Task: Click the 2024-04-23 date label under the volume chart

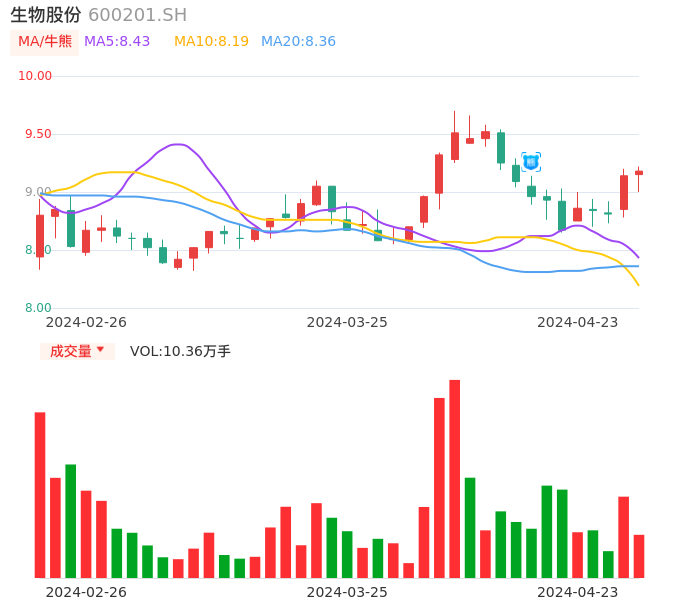Action: click(x=578, y=592)
